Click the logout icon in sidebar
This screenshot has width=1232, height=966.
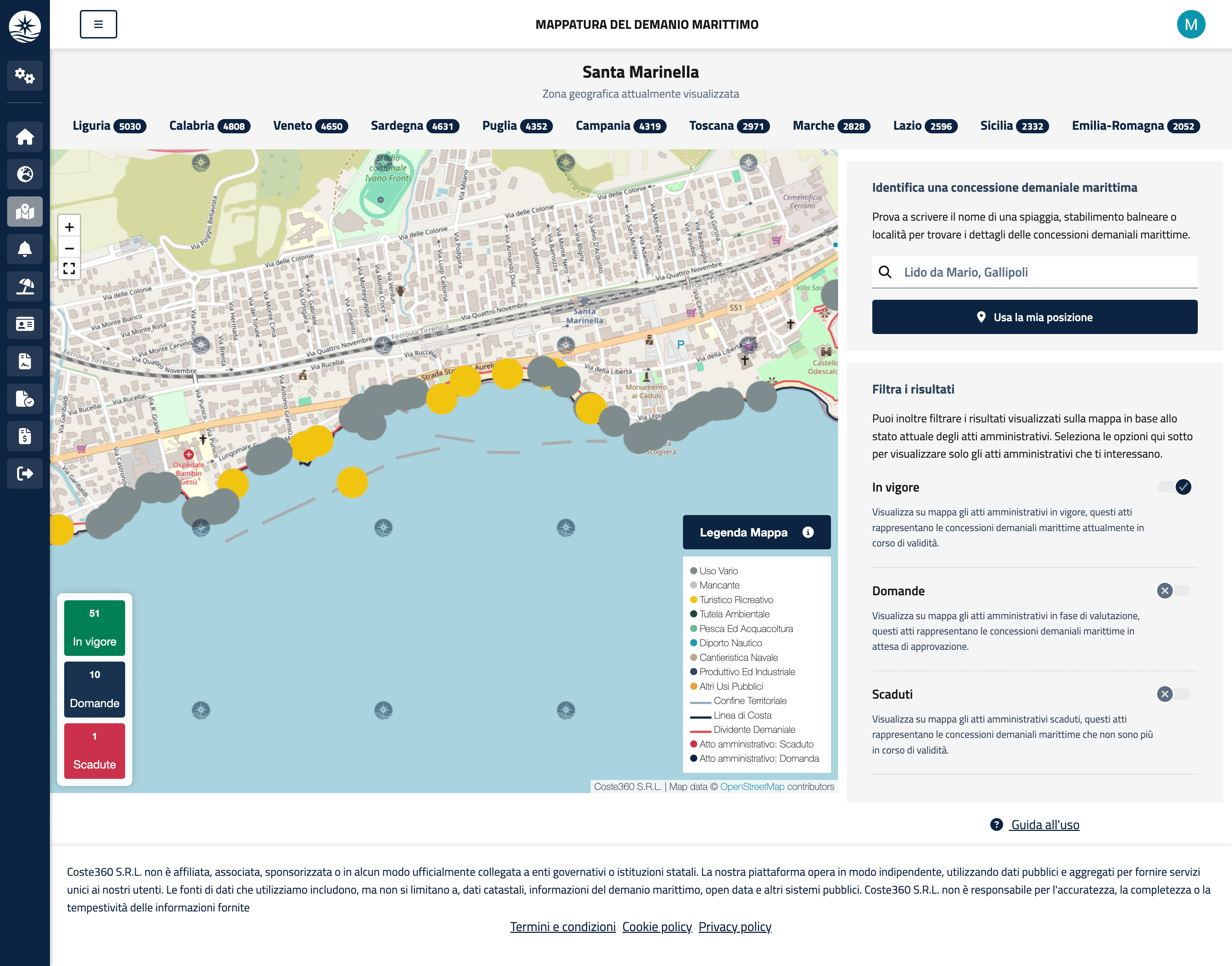coord(25,473)
